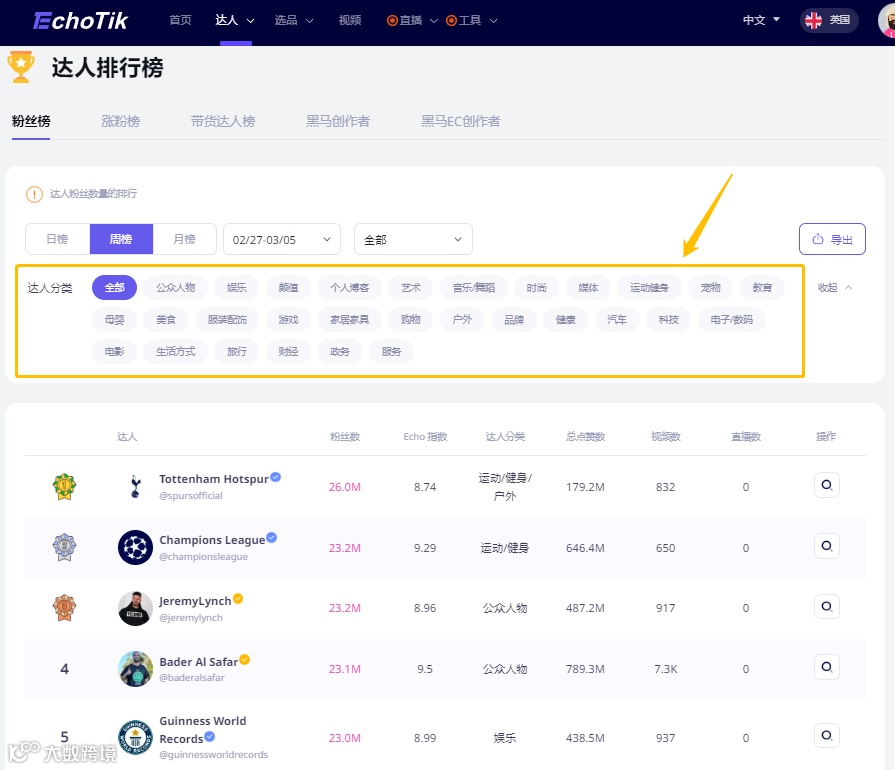Filter by 公众人物 category chip

[x=176, y=287]
